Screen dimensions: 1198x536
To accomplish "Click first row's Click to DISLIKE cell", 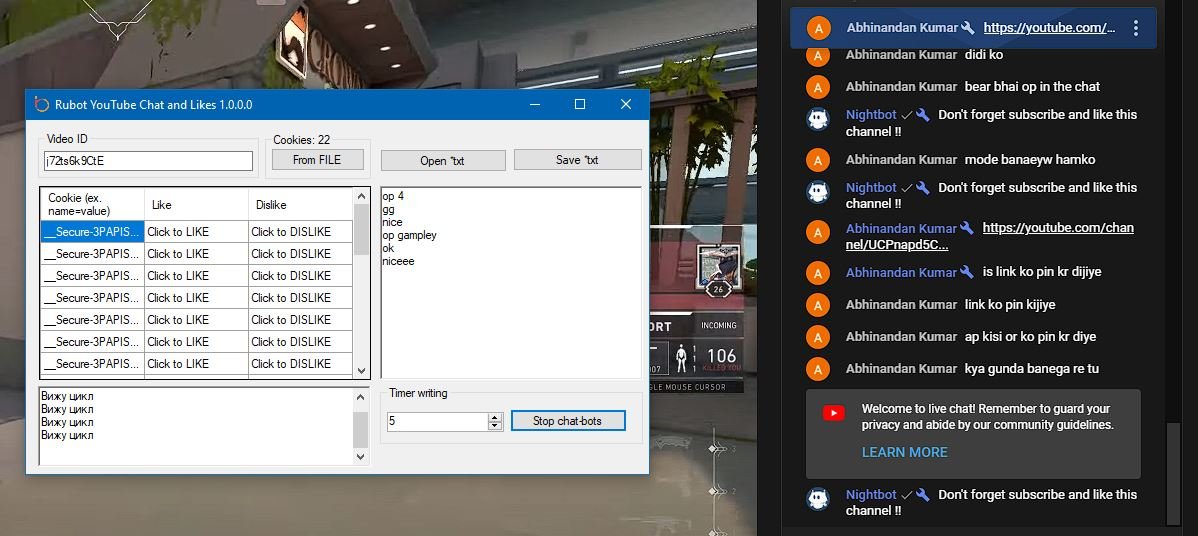I will (298, 232).
